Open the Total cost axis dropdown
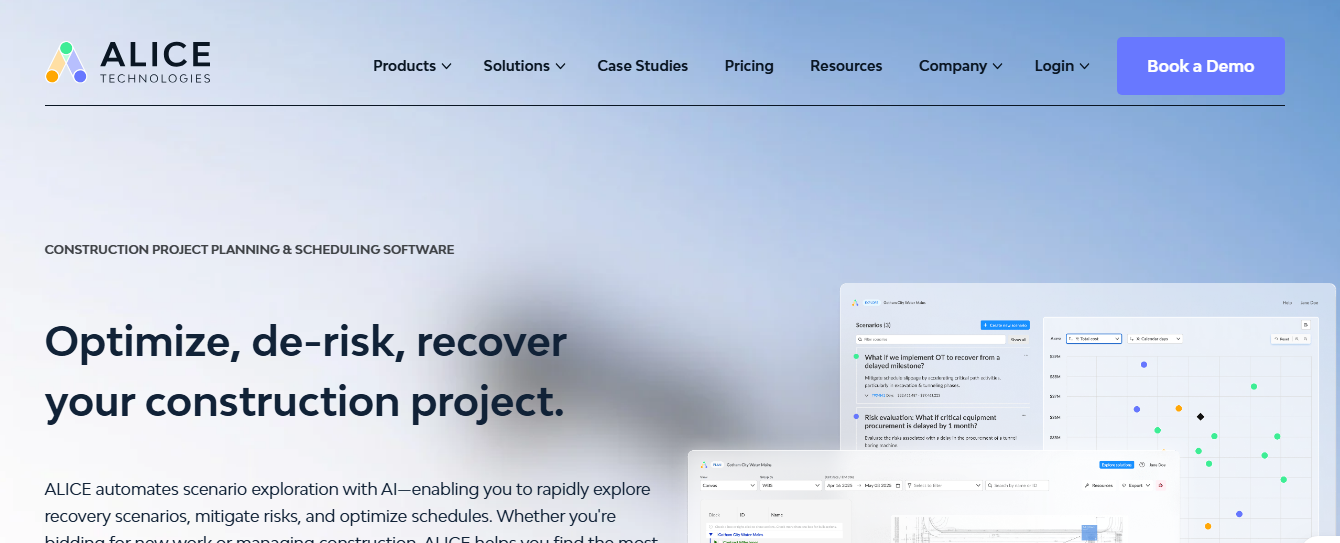The image size is (1340, 543). click(1093, 339)
